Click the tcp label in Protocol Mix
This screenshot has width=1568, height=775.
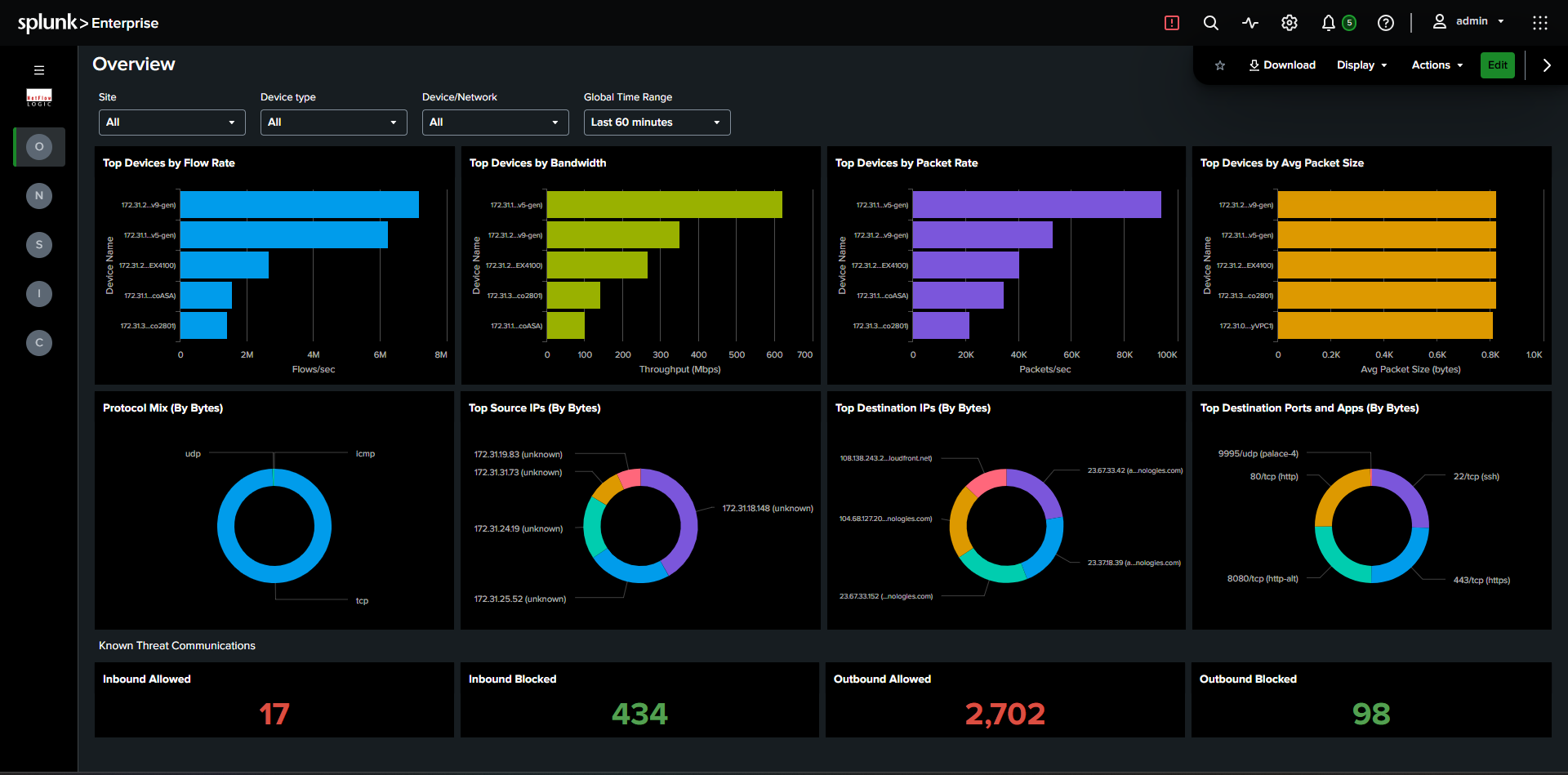[x=362, y=601]
